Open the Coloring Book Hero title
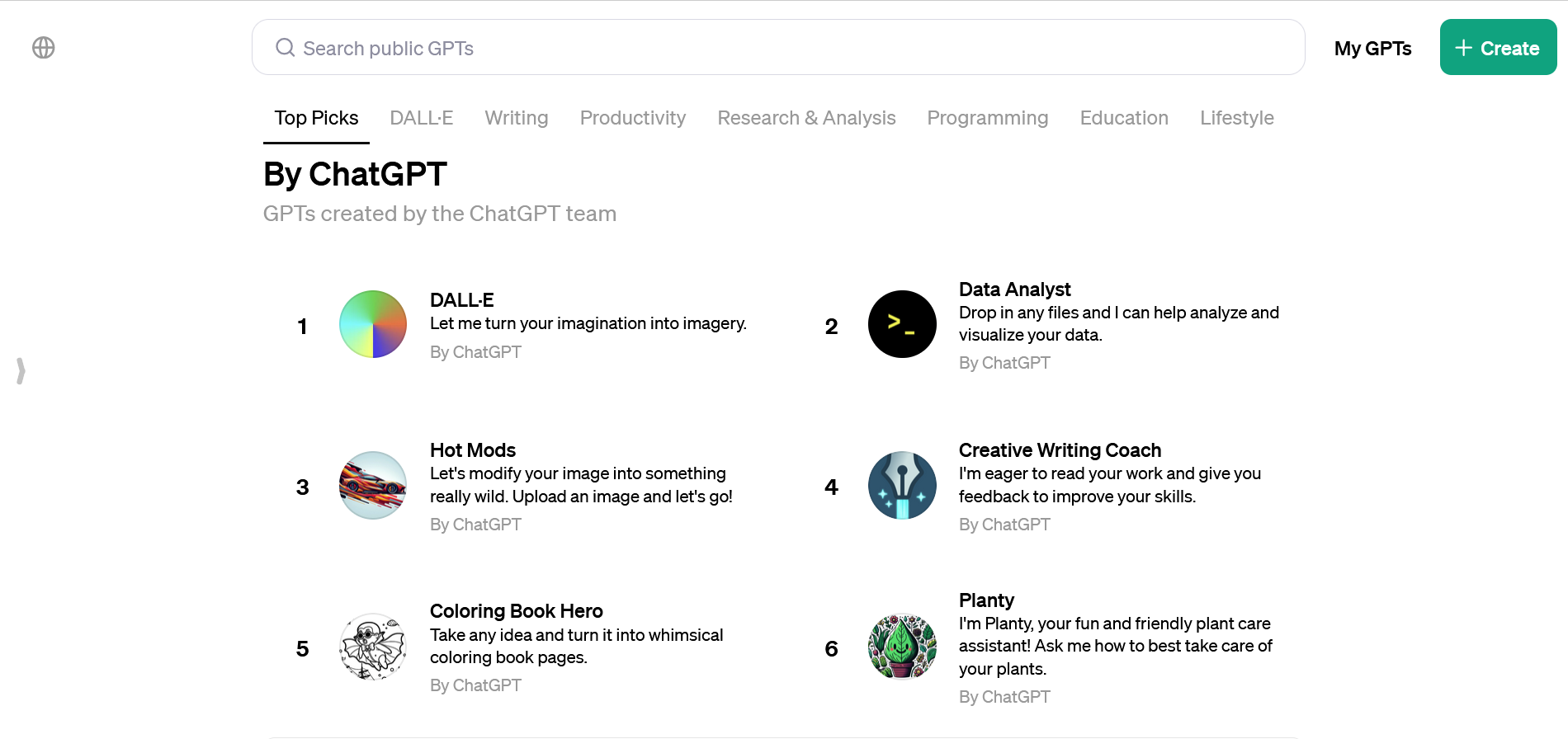This screenshot has width=1568, height=739. 517,611
